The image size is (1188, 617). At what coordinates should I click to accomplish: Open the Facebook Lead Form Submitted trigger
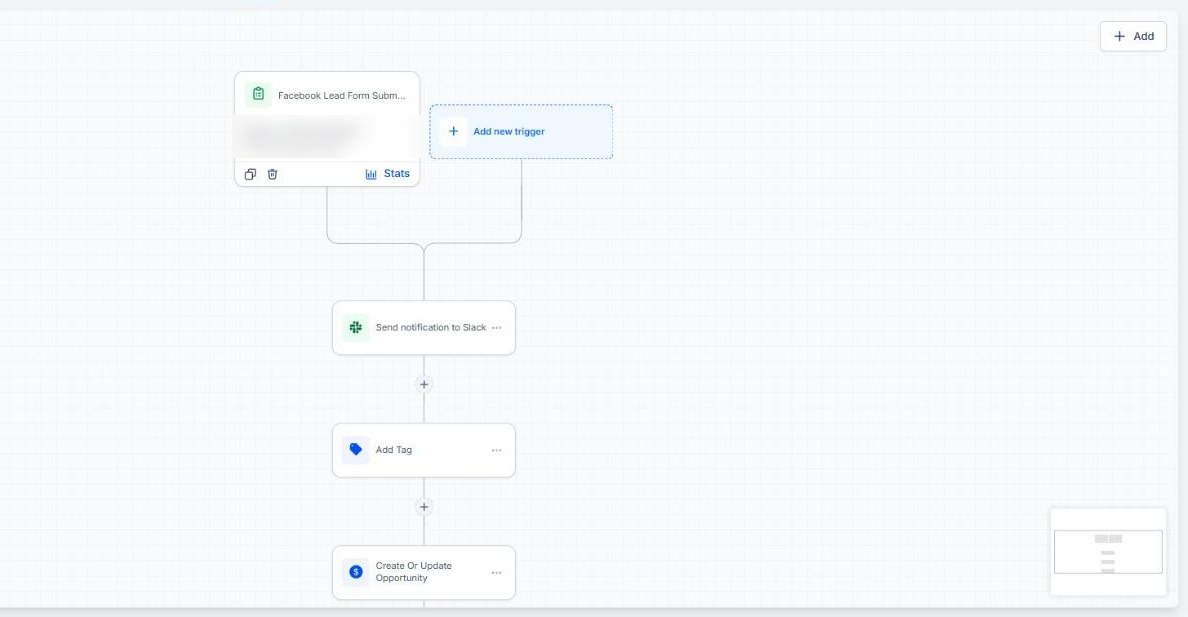tap(327, 129)
